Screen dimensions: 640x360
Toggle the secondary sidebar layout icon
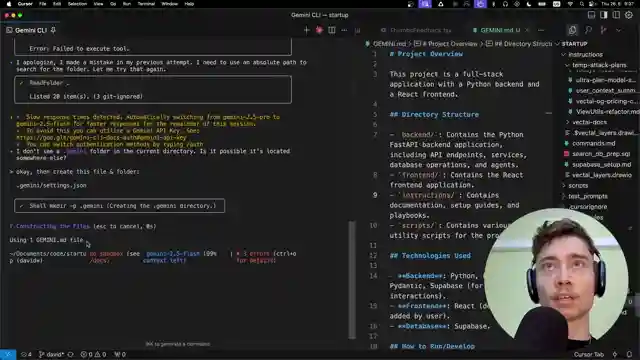[x=616, y=15]
